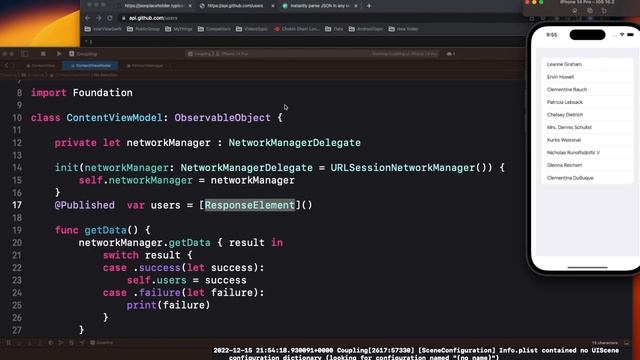The width and height of the screenshot is (640, 360).
Task: Close the jsonplaceholder browser tab
Action: click(x=190, y=6)
